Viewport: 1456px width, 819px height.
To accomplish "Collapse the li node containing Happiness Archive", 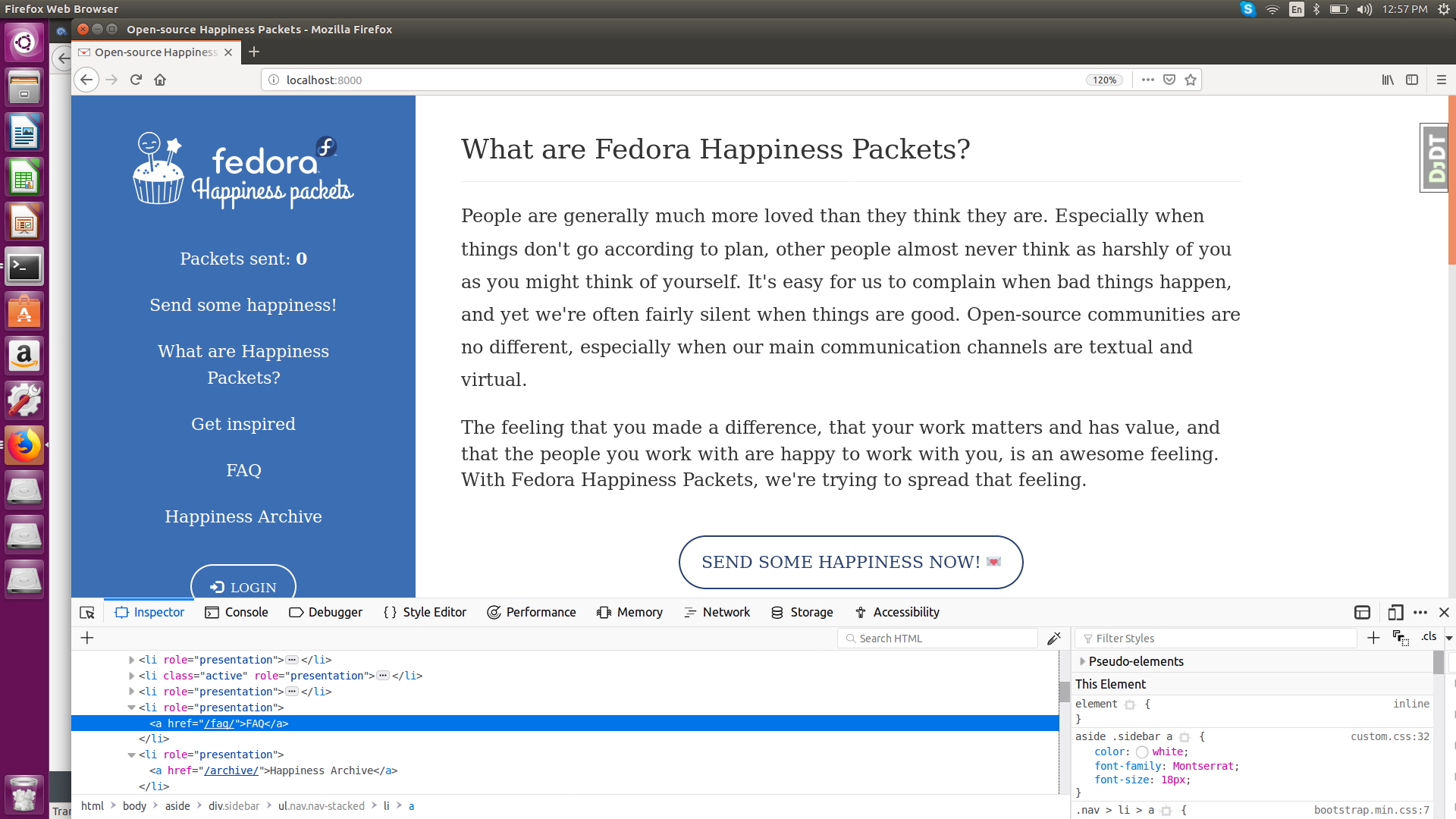I will (131, 755).
